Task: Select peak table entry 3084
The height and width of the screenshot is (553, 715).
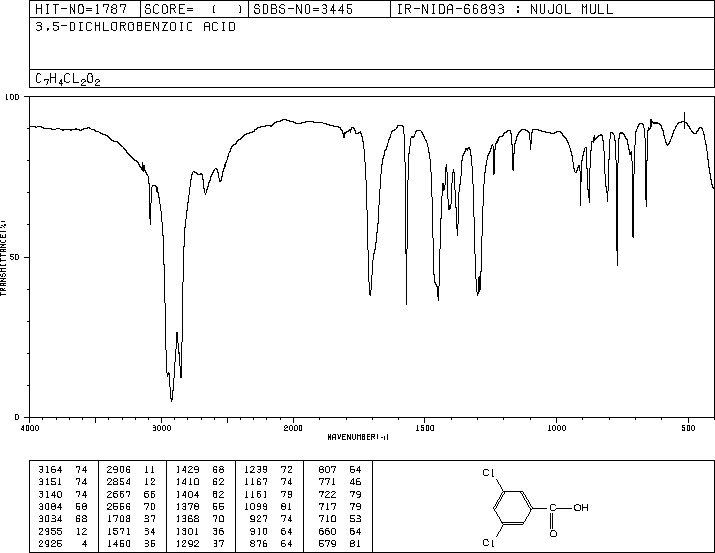Action: tap(50, 506)
